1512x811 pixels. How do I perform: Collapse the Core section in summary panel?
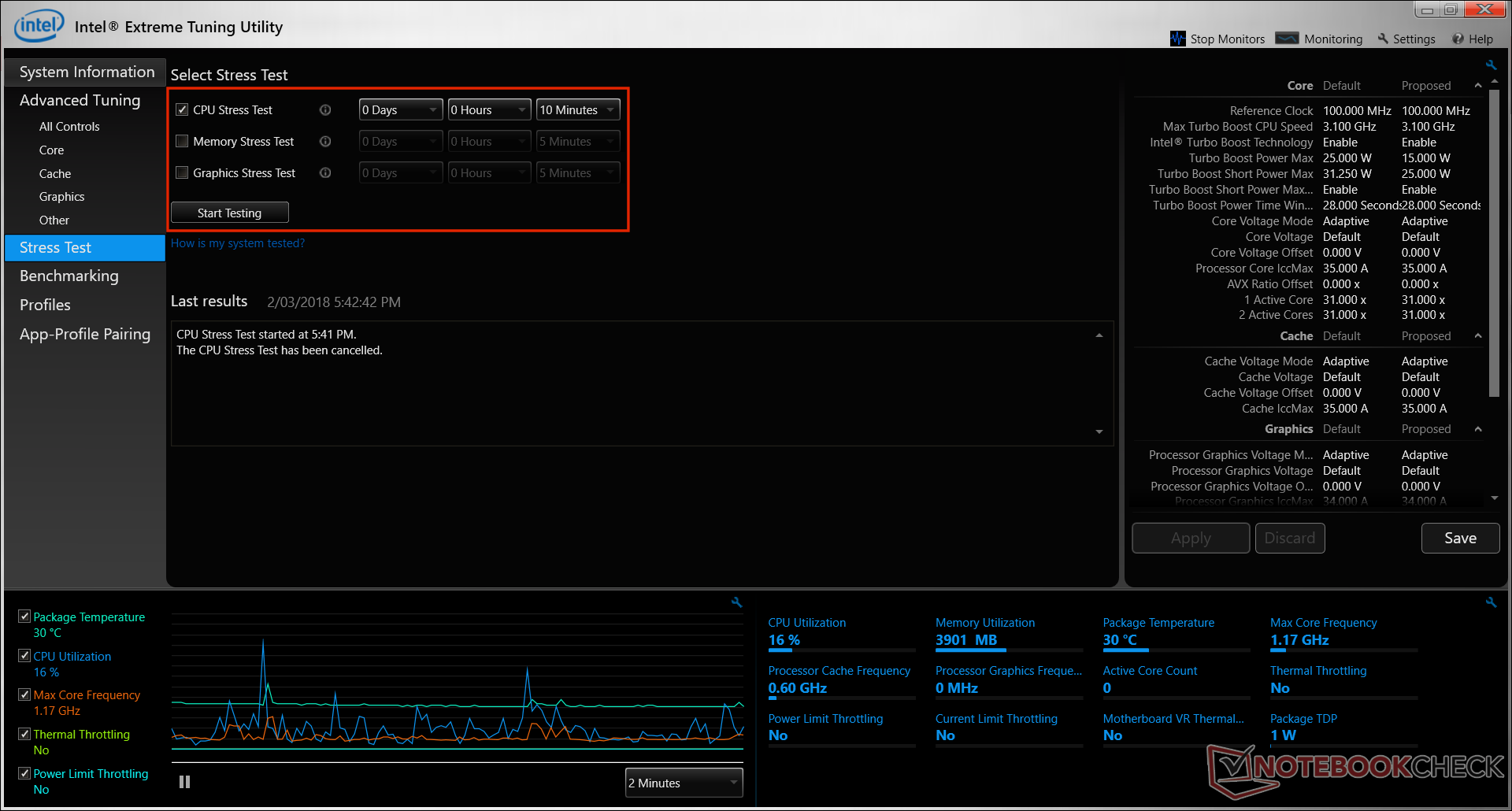click(x=1478, y=85)
